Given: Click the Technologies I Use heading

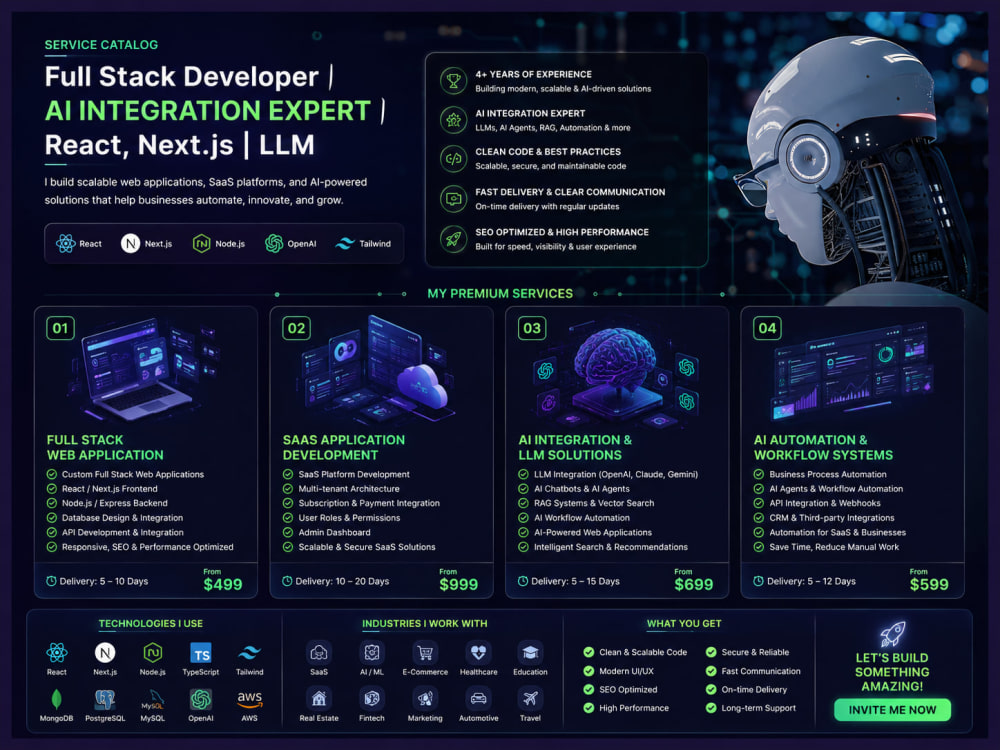Looking at the screenshot, I should [x=151, y=623].
